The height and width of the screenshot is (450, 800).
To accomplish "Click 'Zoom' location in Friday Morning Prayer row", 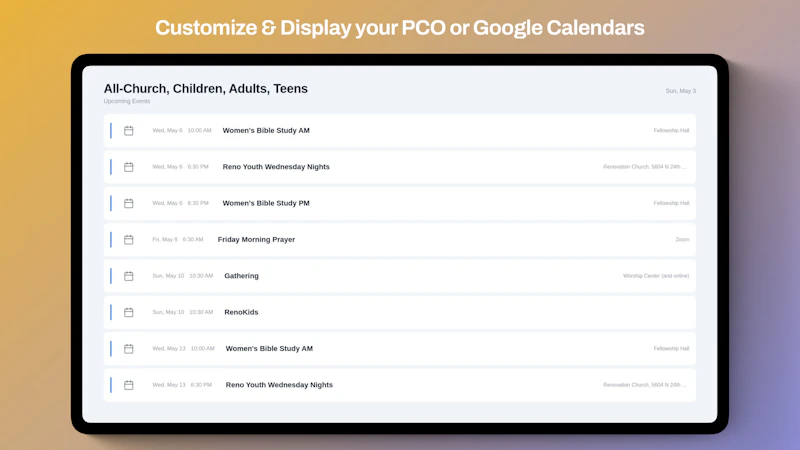I will click(682, 239).
